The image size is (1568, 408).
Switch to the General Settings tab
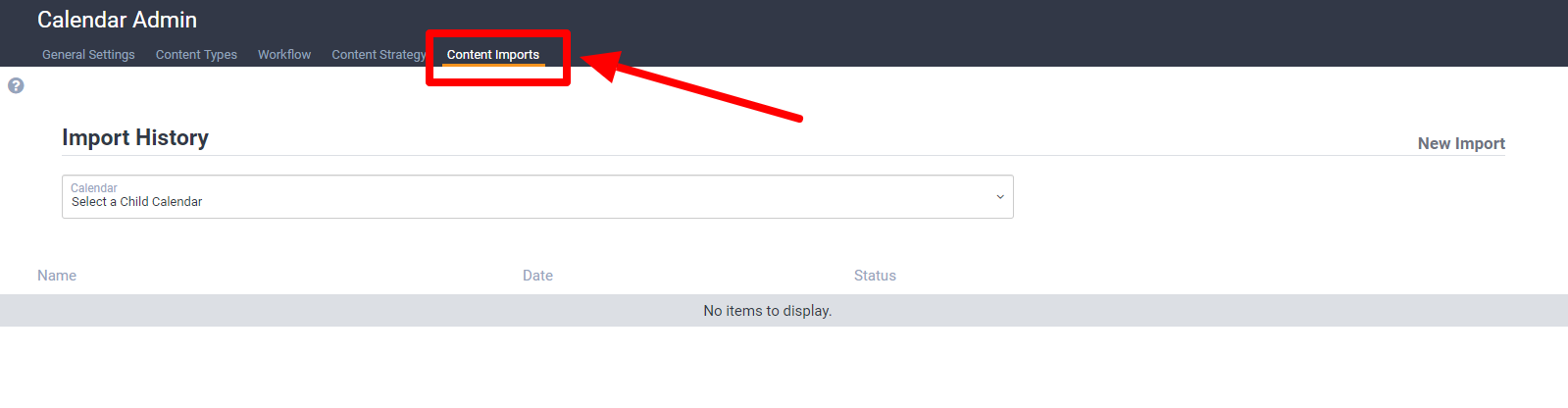[88, 55]
